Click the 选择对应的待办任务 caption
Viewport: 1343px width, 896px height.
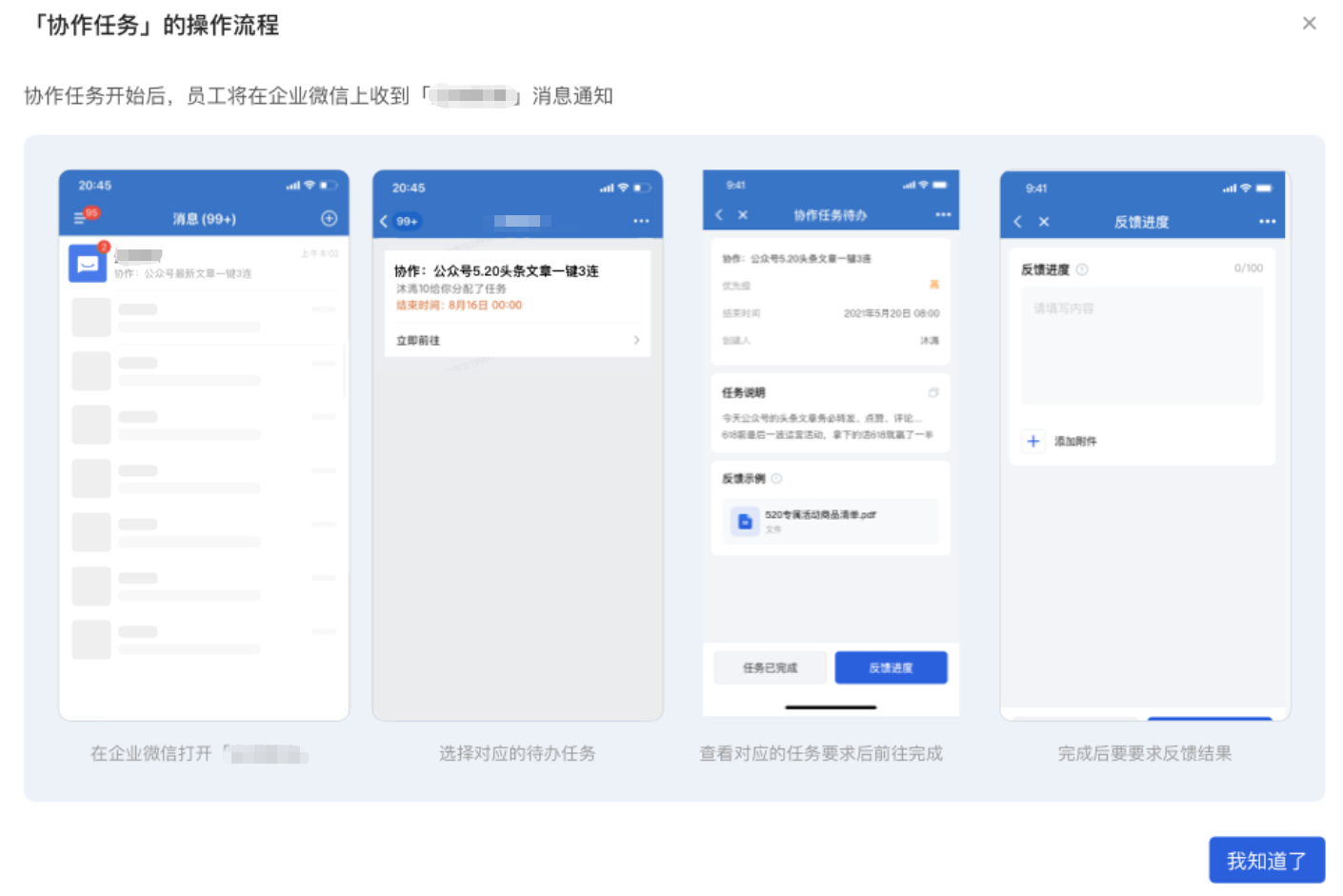point(517,753)
